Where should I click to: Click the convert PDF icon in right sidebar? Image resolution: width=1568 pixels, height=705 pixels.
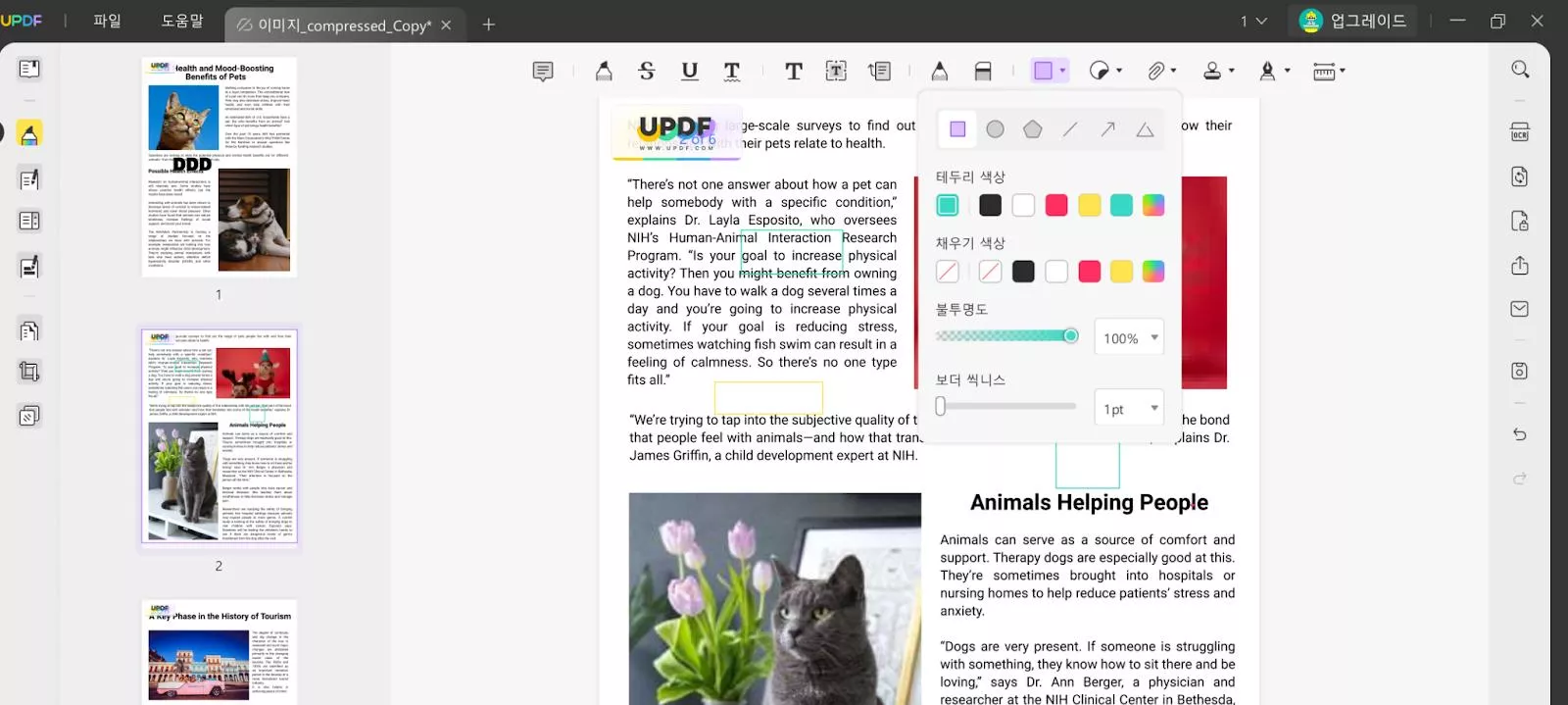pos(1520,176)
